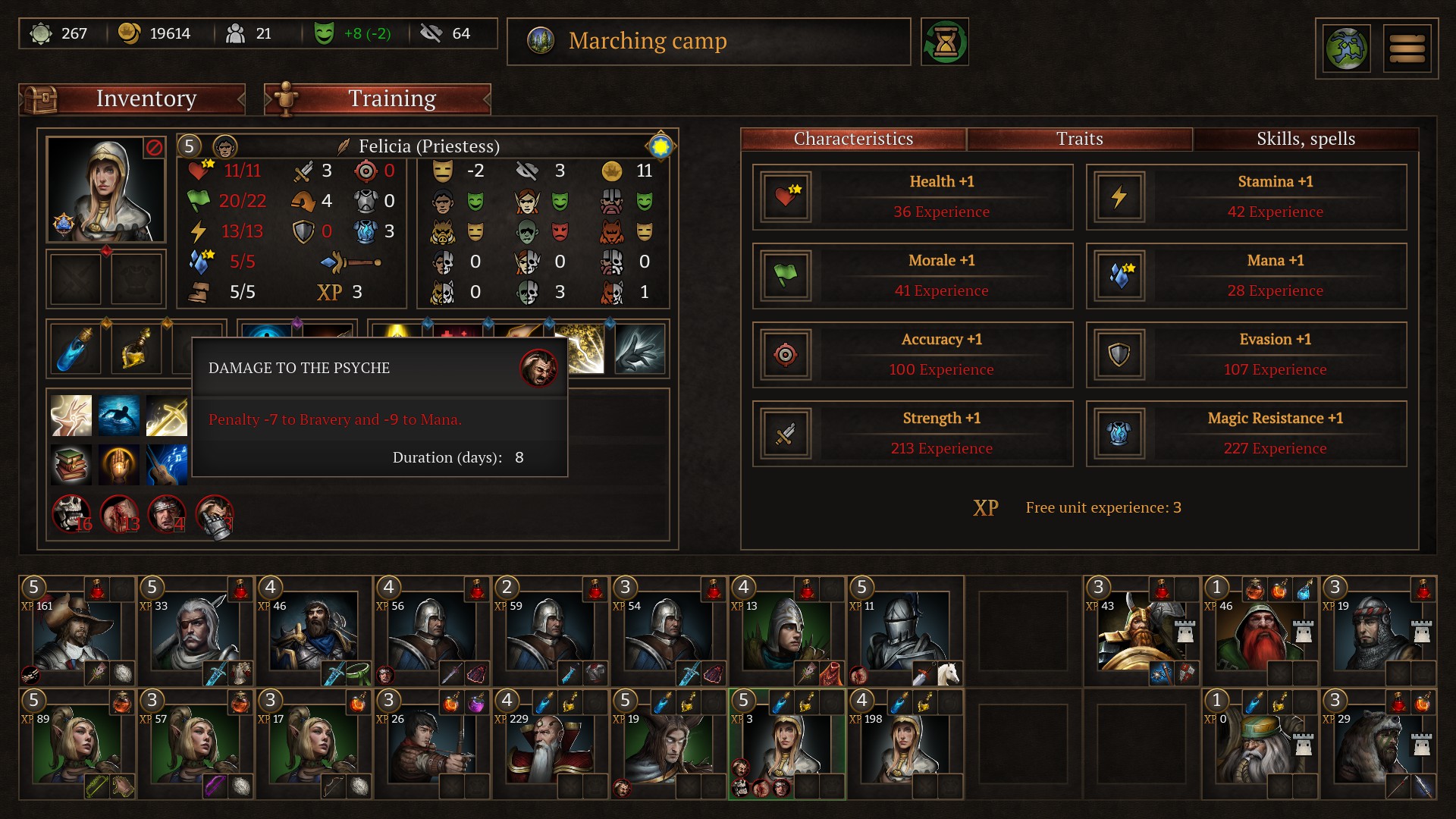Click the white hand spell icon
This screenshot has height=819, width=1456.
[641, 349]
